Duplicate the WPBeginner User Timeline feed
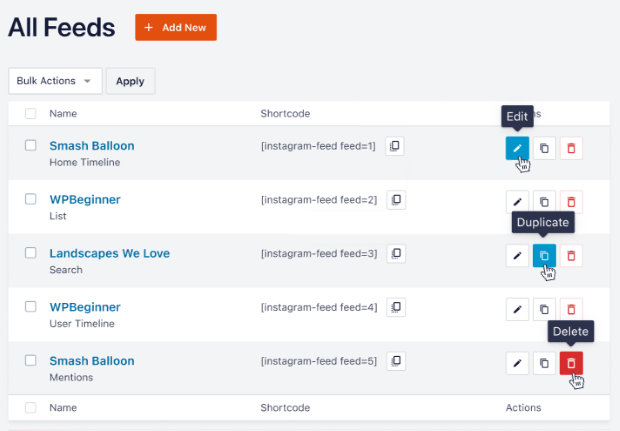This screenshot has height=431, width=620. pyautogui.click(x=544, y=309)
